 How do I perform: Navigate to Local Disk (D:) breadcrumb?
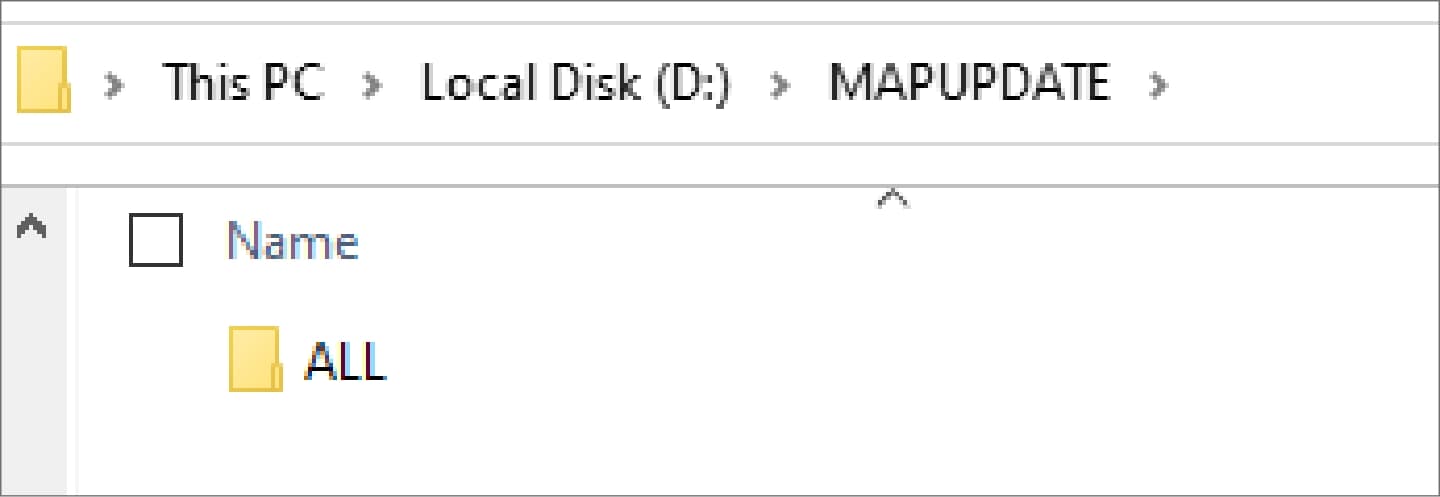tap(576, 82)
